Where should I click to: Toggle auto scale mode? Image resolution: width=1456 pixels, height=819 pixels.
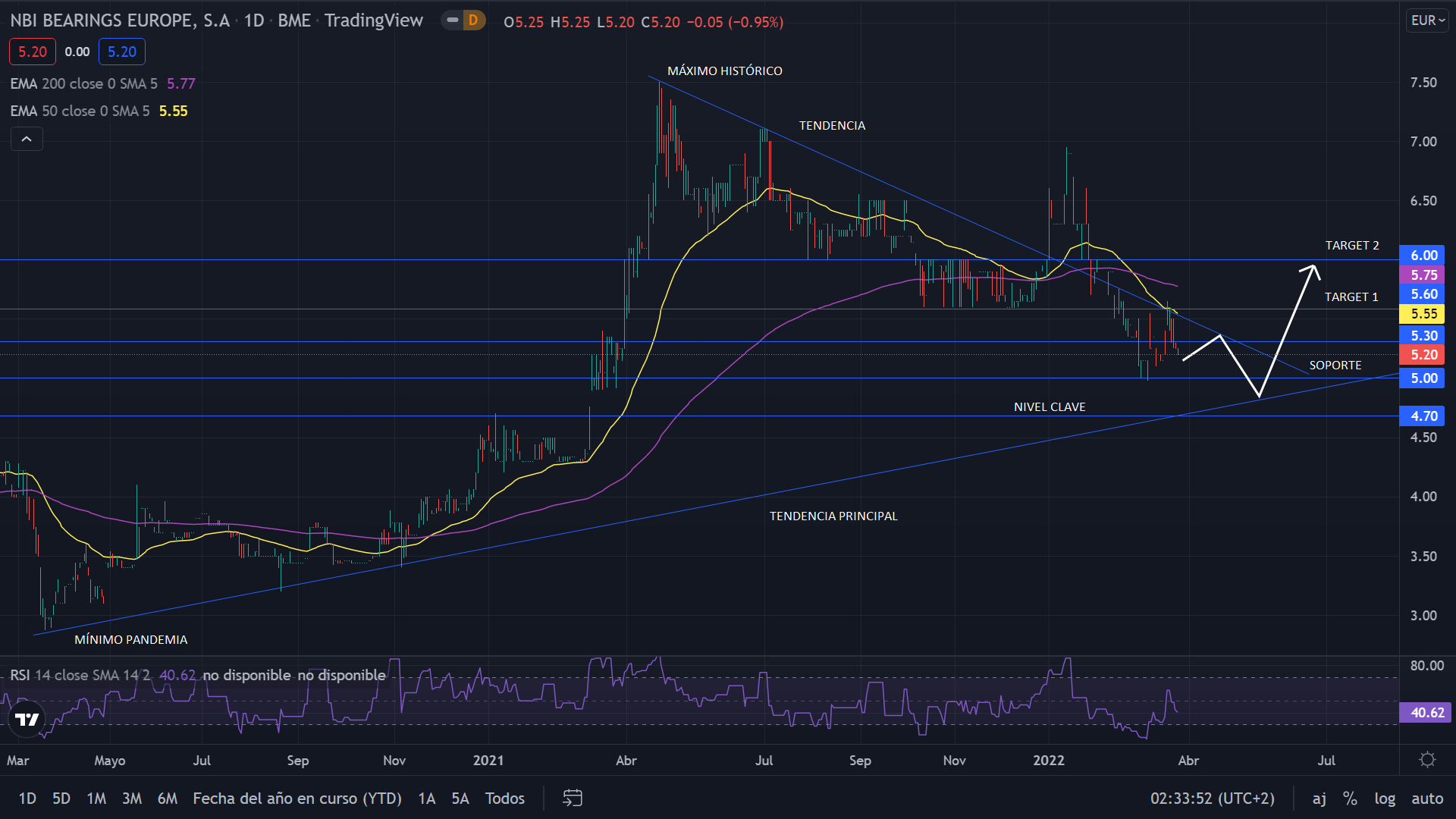click(1426, 798)
